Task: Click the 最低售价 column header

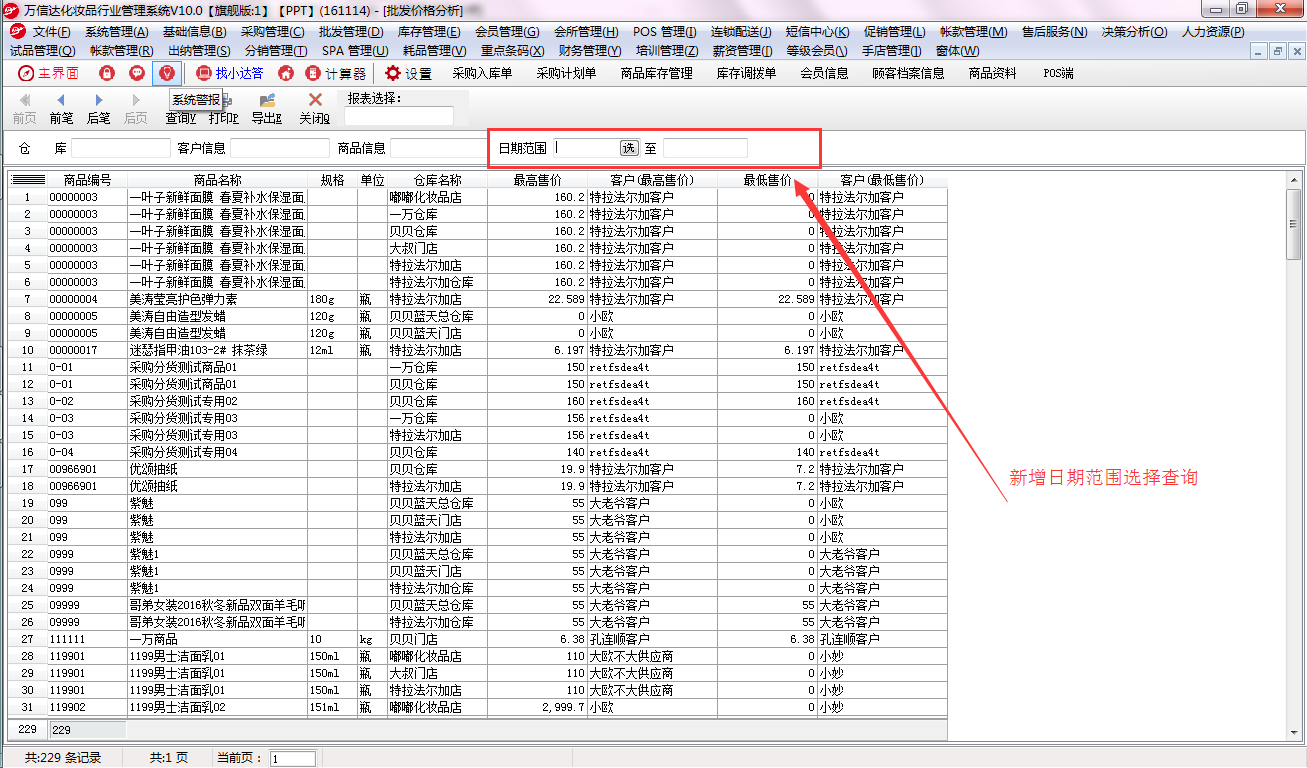Action: [x=768, y=180]
